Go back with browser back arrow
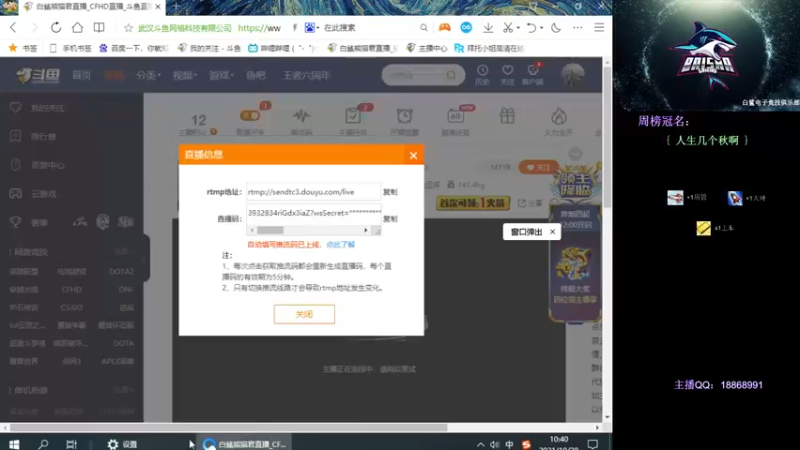Screen dimensions: 800x450 [x=13, y=28]
